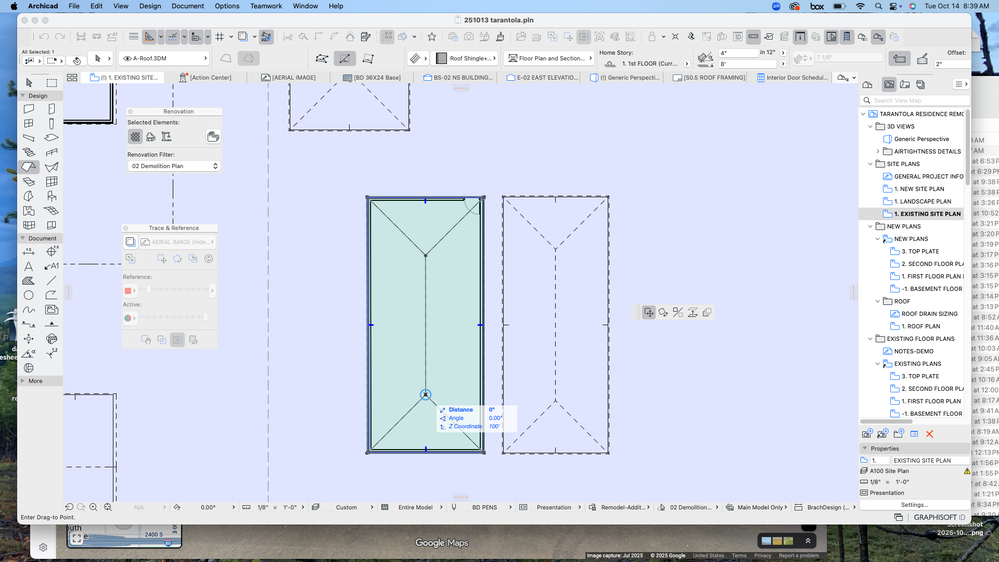
Task: Select the Marquee tool in toolbox
Action: 52,83
